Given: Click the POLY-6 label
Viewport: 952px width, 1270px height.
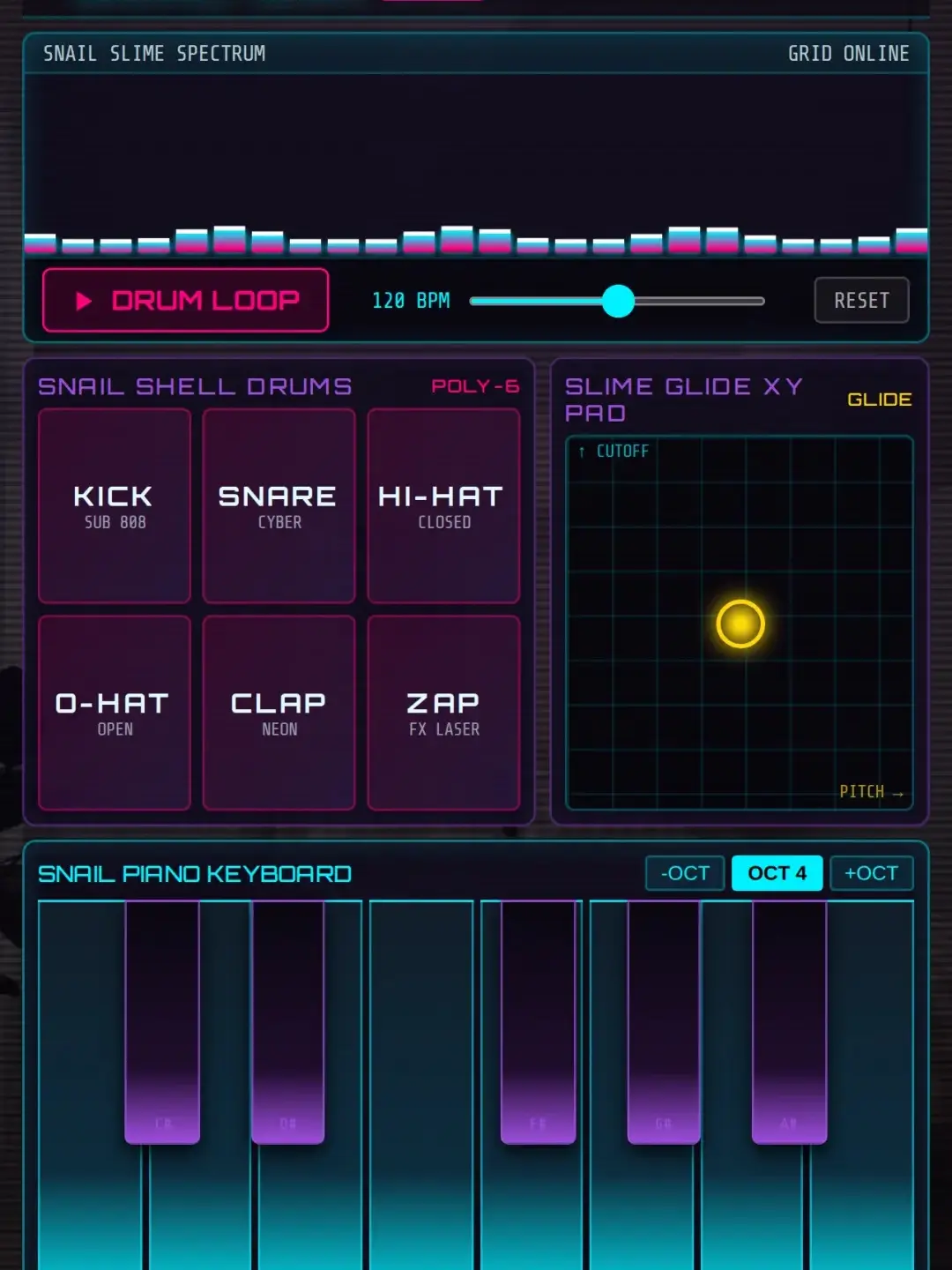Looking at the screenshot, I should pyautogui.click(x=475, y=386).
